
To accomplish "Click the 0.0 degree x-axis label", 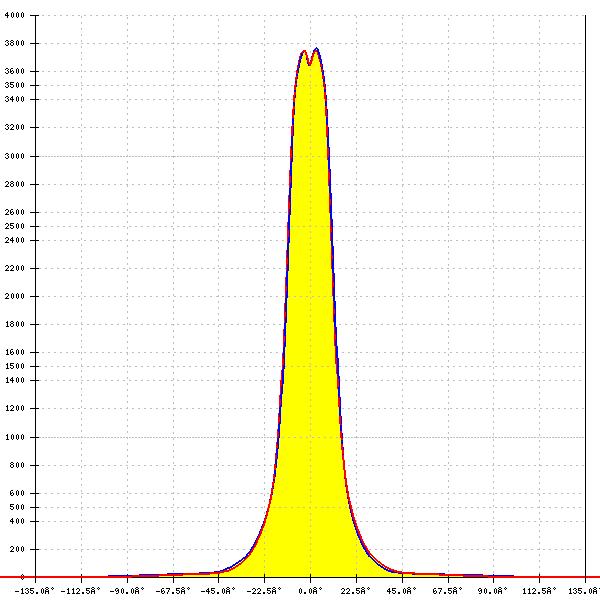I will point(310,591).
